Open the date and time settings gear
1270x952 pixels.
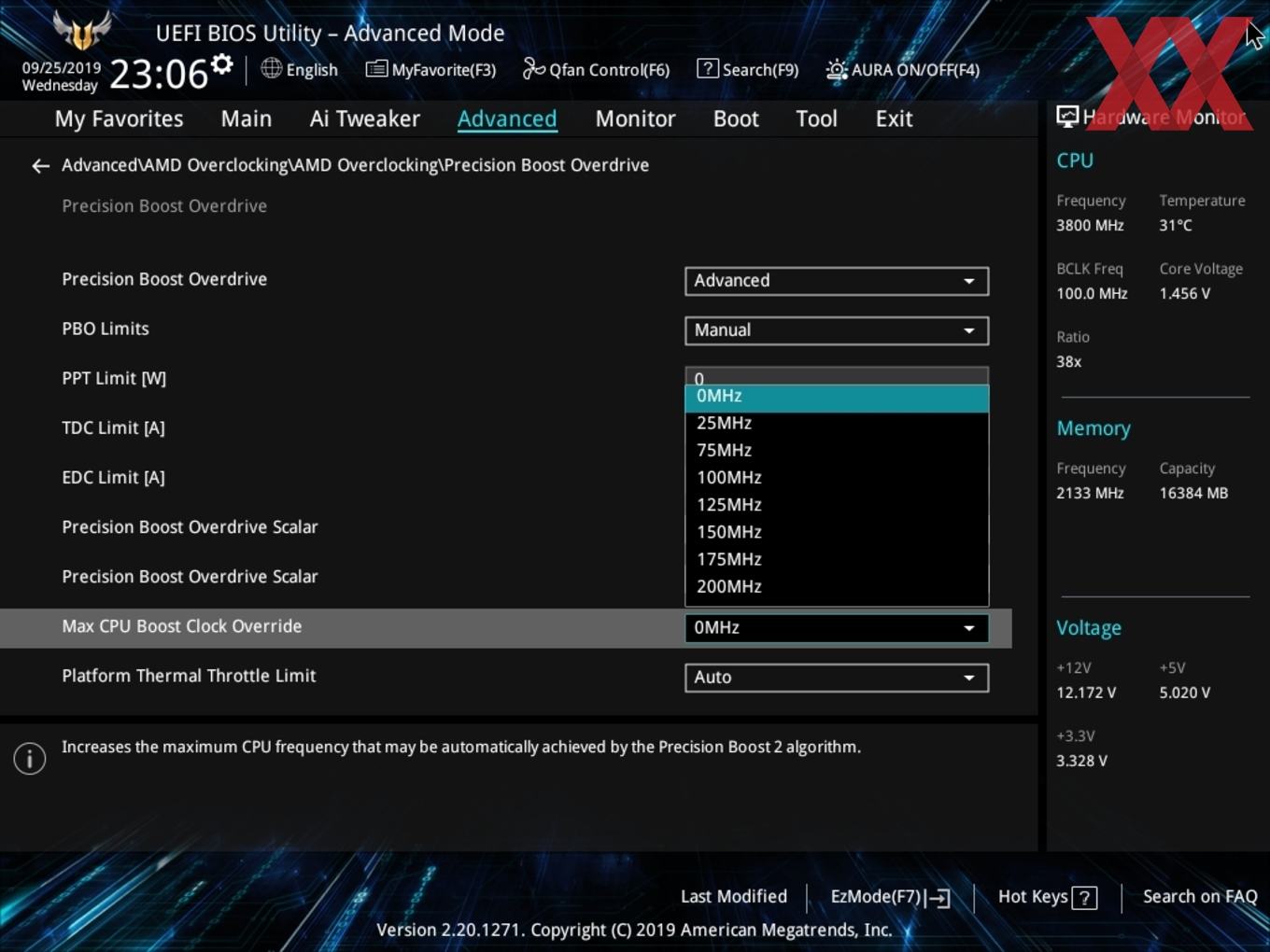pos(221,64)
